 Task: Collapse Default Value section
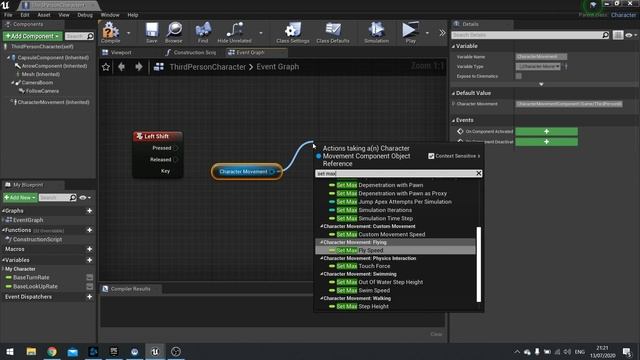coord(453,93)
